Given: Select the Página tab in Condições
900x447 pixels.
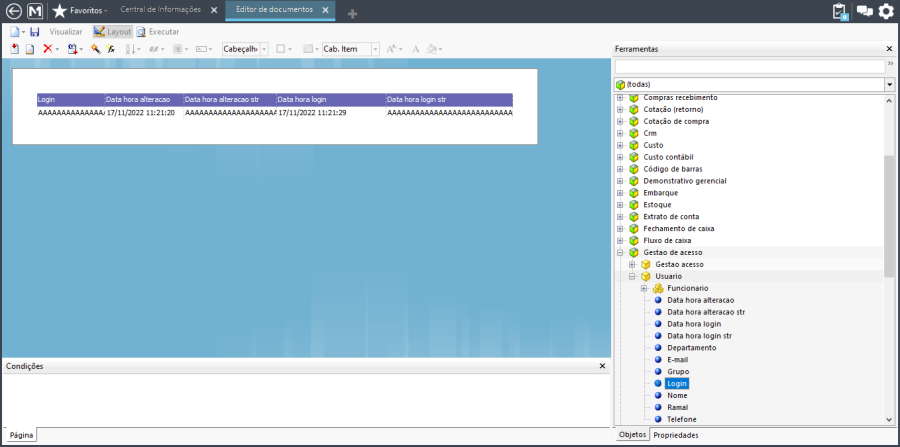Looking at the screenshot, I should point(21,436).
